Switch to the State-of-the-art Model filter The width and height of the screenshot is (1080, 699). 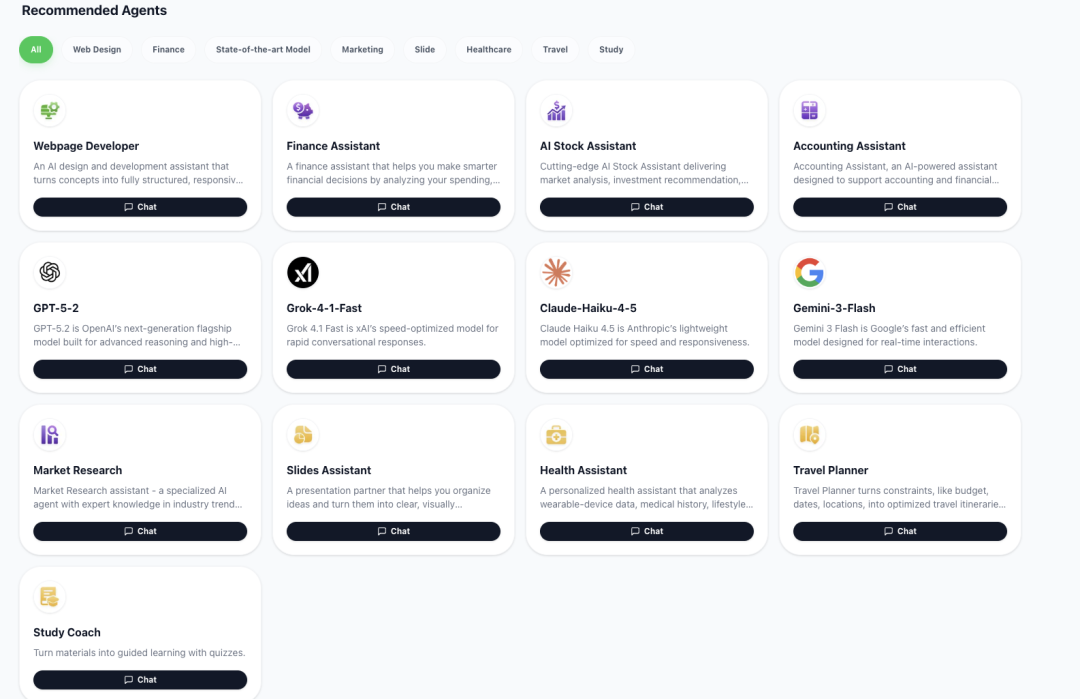pyautogui.click(x=263, y=49)
